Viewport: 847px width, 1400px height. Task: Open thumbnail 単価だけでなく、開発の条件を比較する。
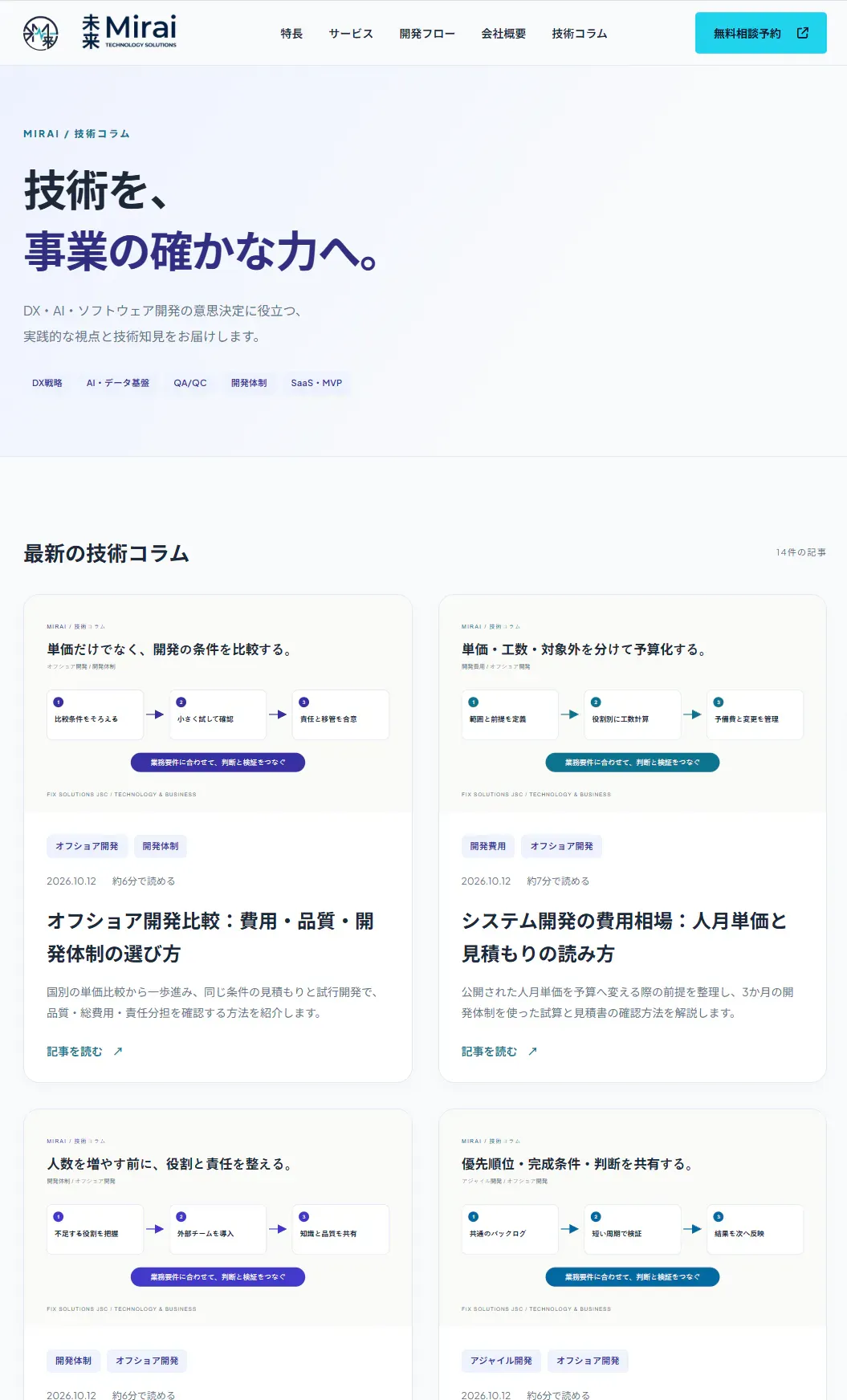coord(218,703)
